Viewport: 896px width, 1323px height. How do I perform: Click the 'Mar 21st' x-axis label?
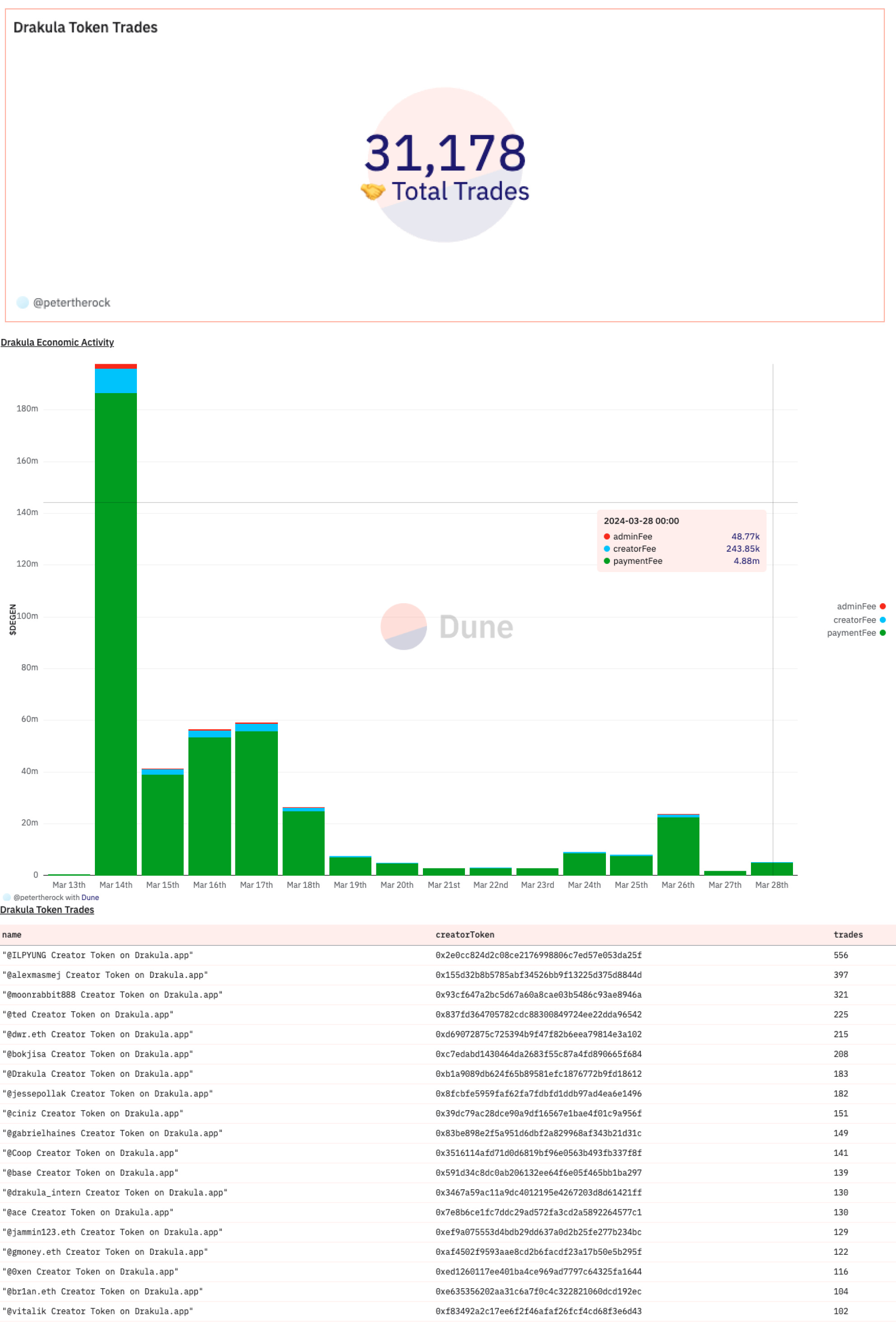(443, 885)
